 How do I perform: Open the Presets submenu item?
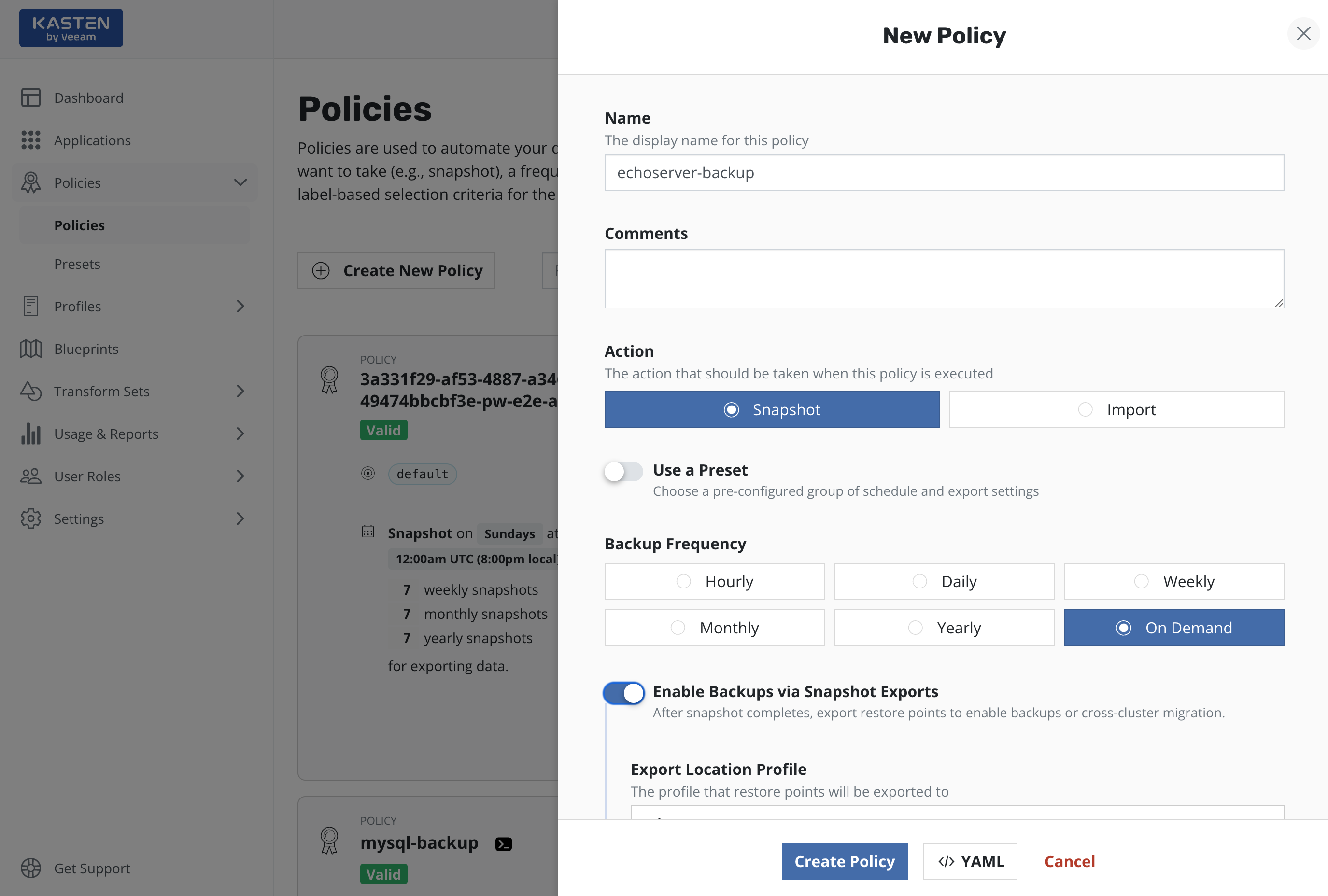(77, 264)
